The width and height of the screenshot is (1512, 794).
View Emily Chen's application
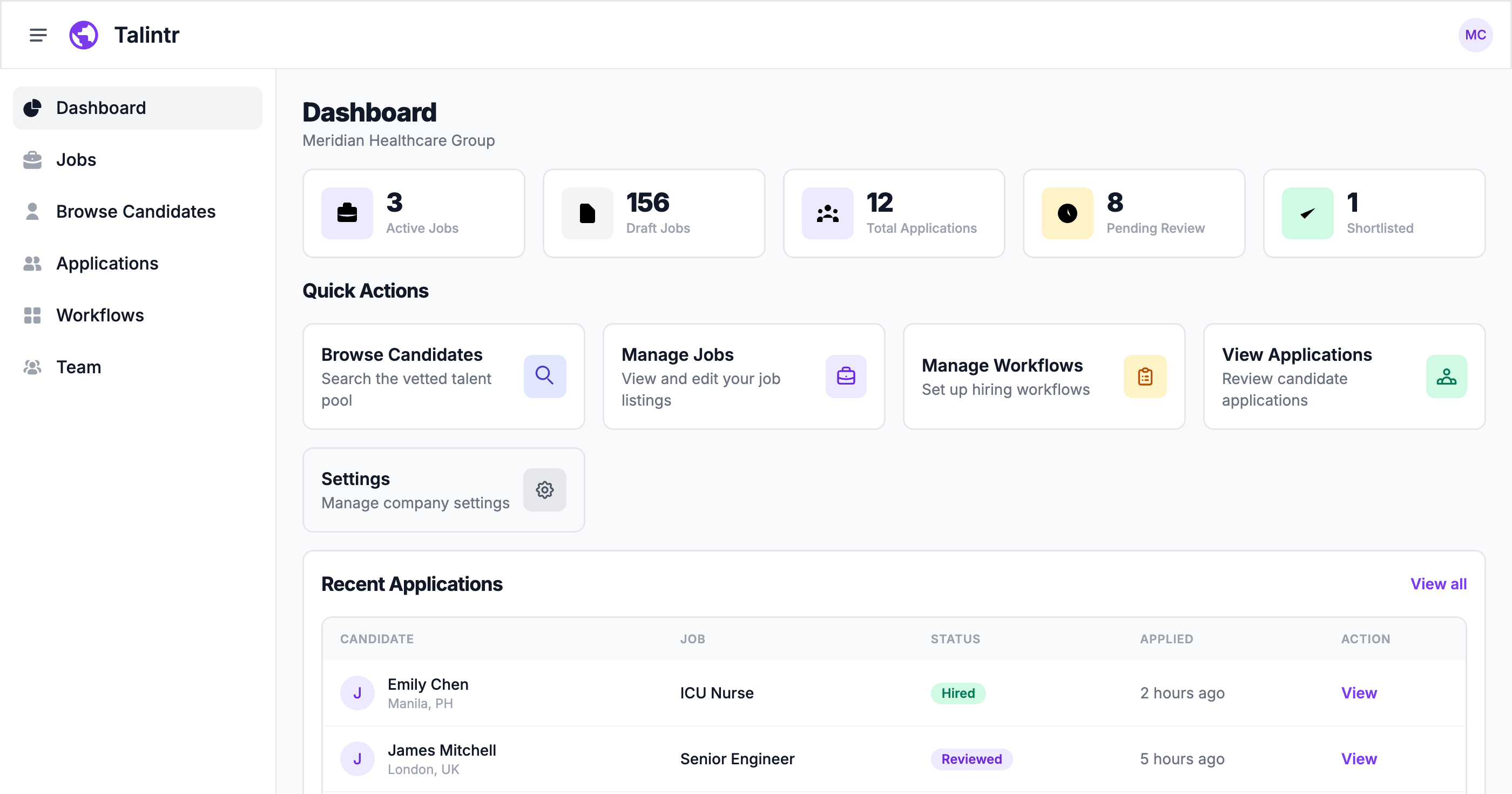tap(1359, 693)
